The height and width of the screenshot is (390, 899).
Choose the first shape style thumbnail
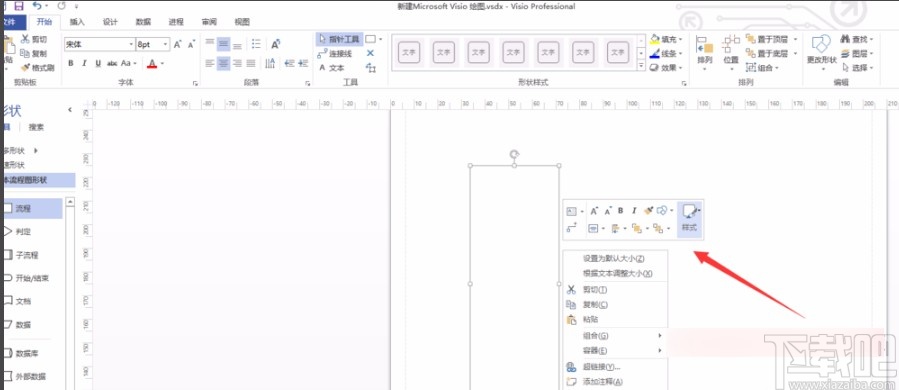click(409, 53)
